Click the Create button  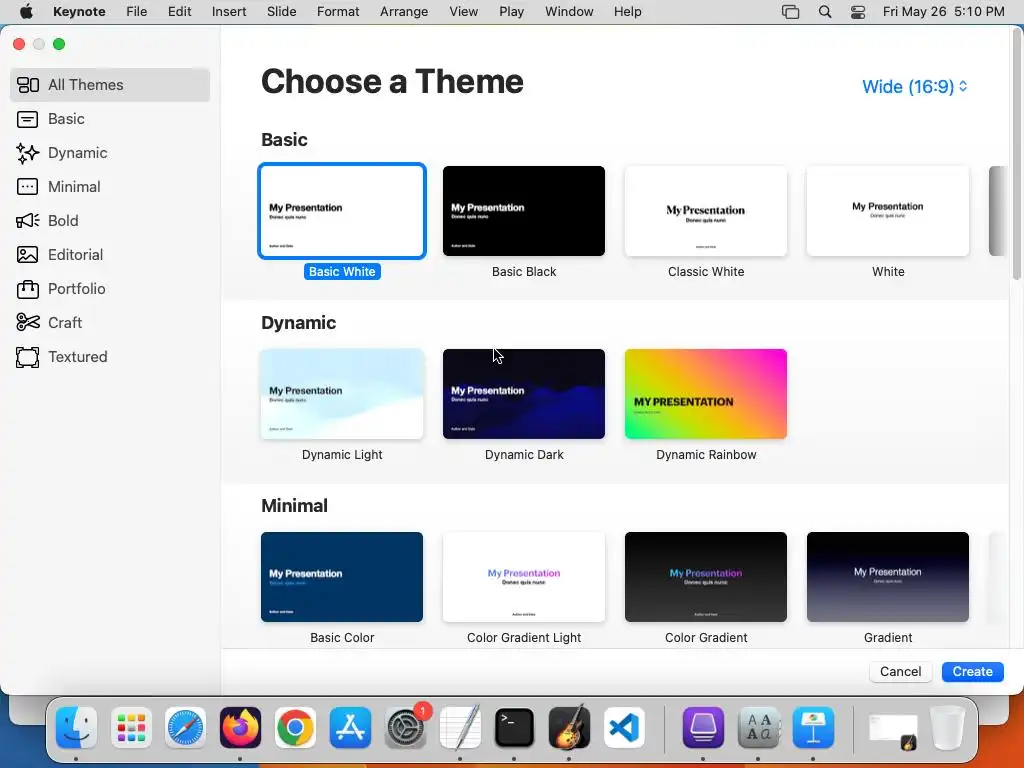click(972, 671)
